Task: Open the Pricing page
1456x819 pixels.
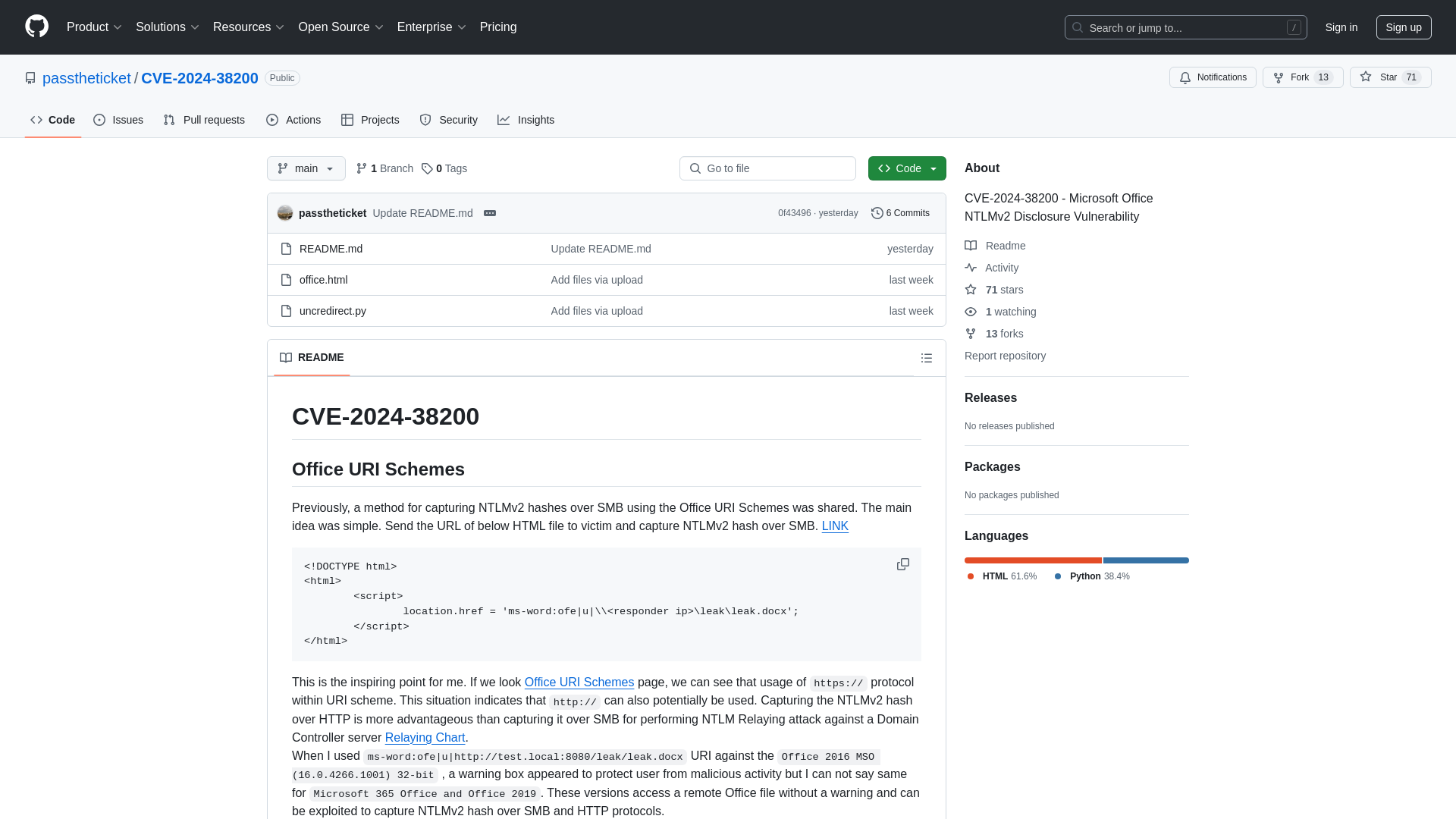Action: (x=498, y=27)
